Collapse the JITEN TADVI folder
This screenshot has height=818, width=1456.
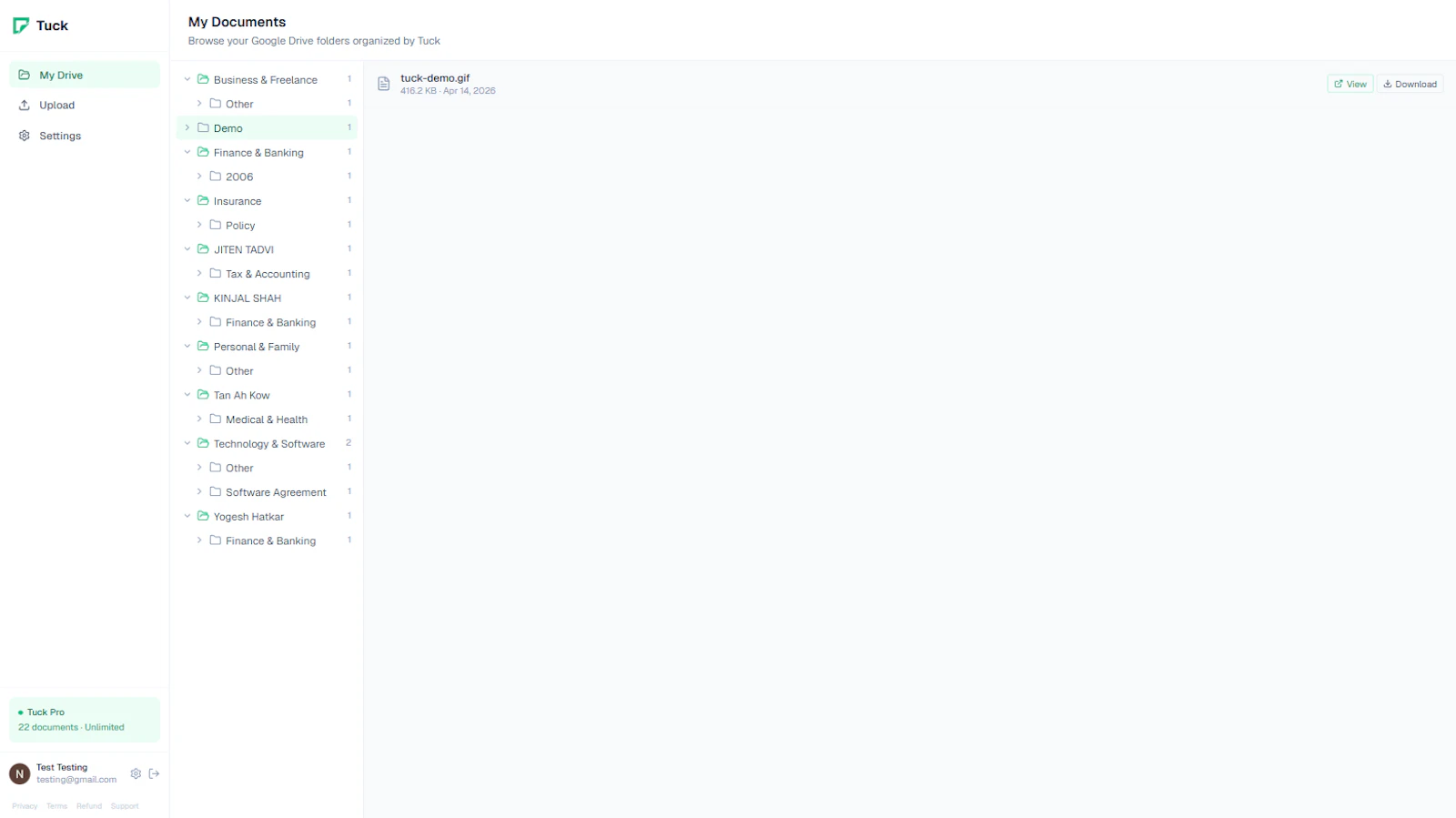click(187, 249)
